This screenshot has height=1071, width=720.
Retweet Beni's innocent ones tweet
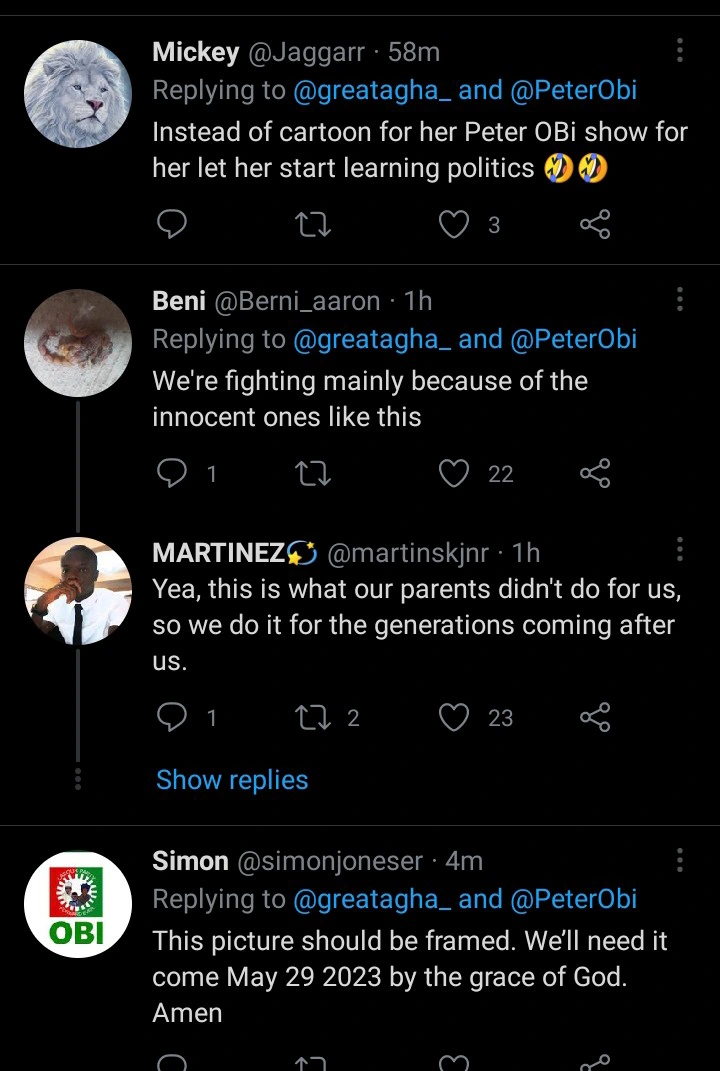(x=314, y=473)
